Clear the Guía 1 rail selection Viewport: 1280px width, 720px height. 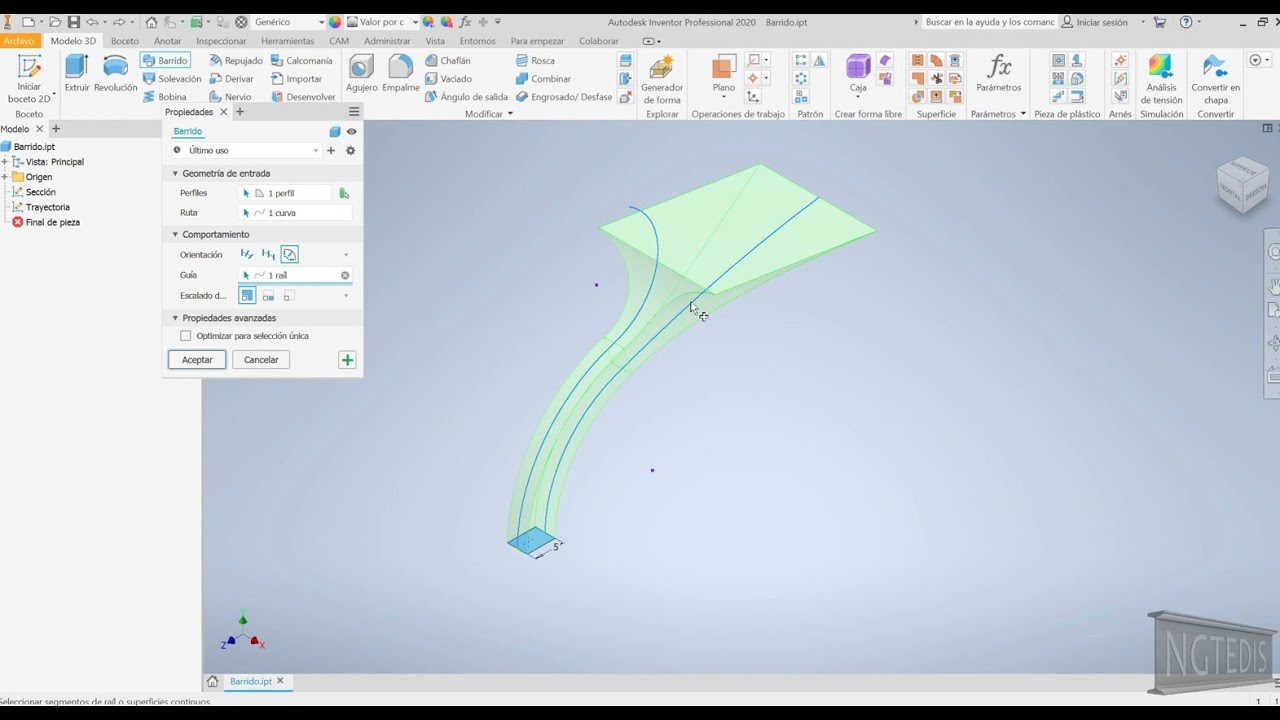tap(345, 275)
